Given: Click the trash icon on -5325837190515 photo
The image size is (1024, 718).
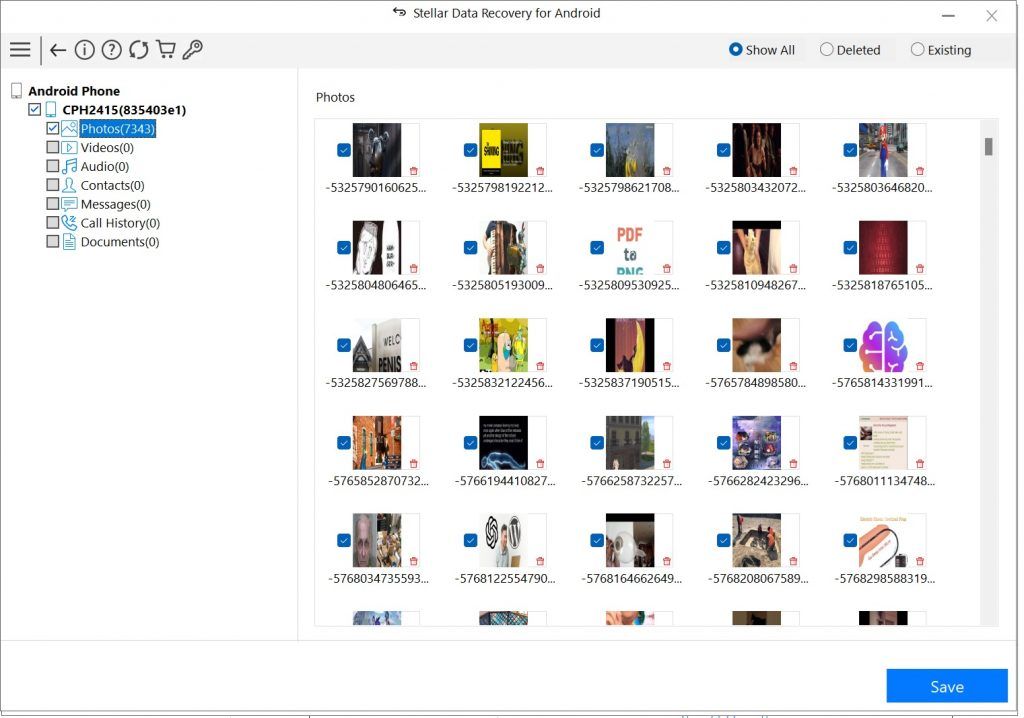Looking at the screenshot, I should 667,366.
